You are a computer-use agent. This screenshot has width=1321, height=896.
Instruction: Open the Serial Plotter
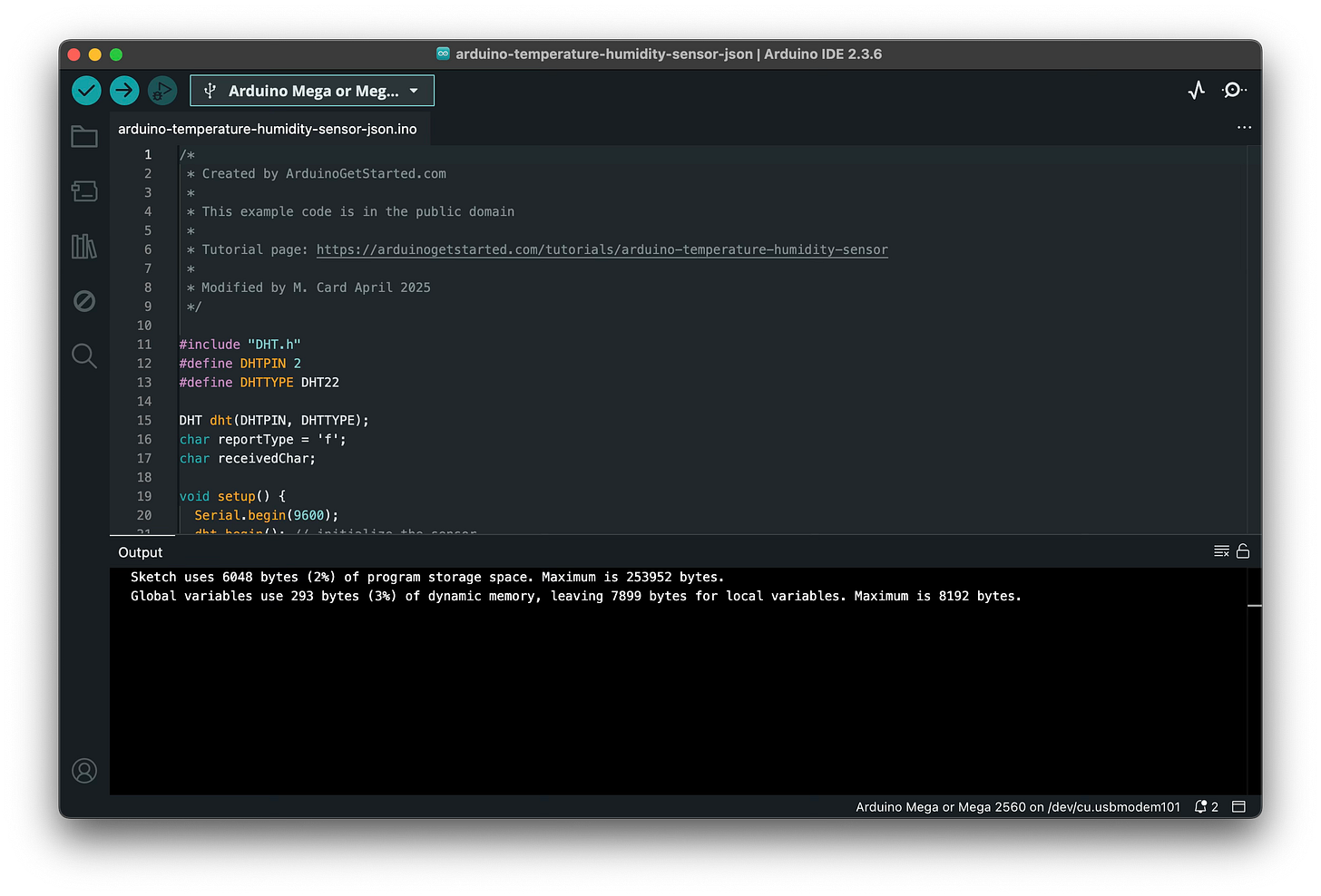(x=1197, y=90)
